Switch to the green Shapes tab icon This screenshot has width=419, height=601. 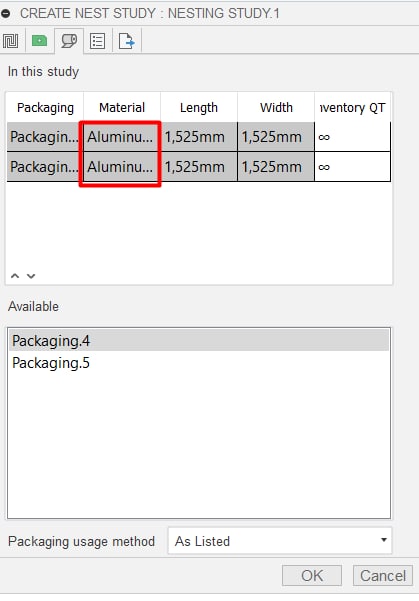pos(39,41)
